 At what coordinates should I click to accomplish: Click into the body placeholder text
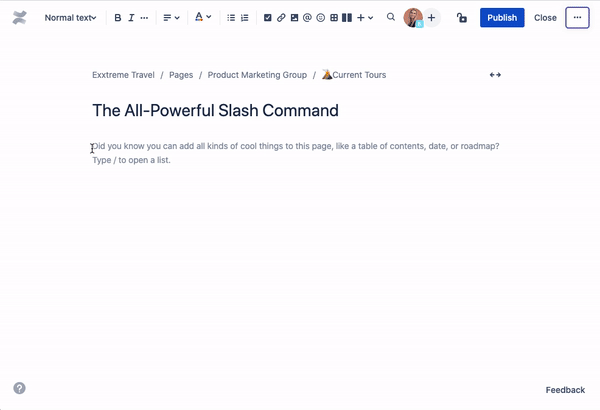tap(296, 153)
